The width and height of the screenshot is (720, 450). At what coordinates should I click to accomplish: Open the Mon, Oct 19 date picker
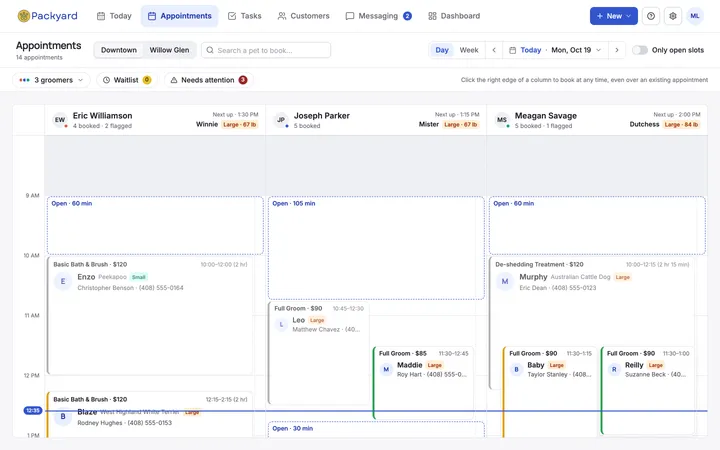(x=576, y=50)
